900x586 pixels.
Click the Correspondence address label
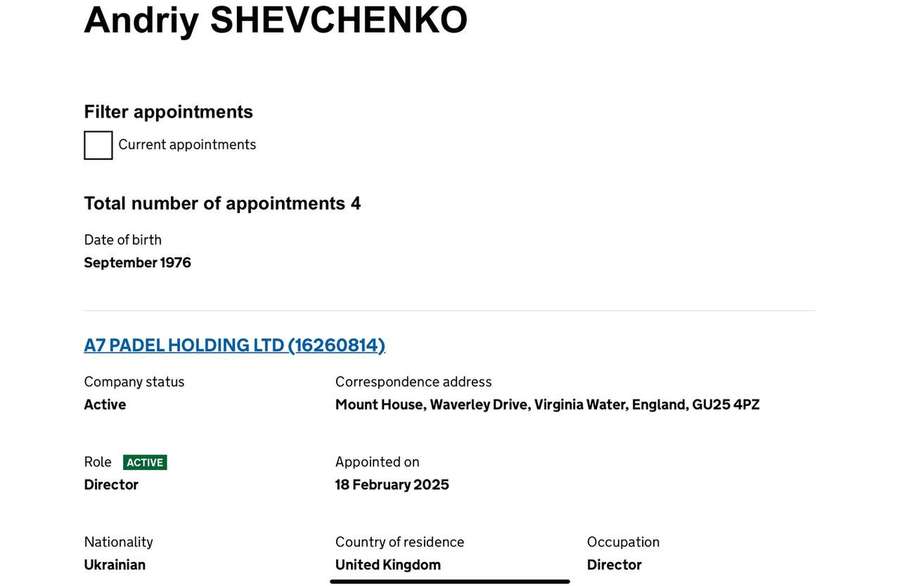pyautogui.click(x=413, y=382)
